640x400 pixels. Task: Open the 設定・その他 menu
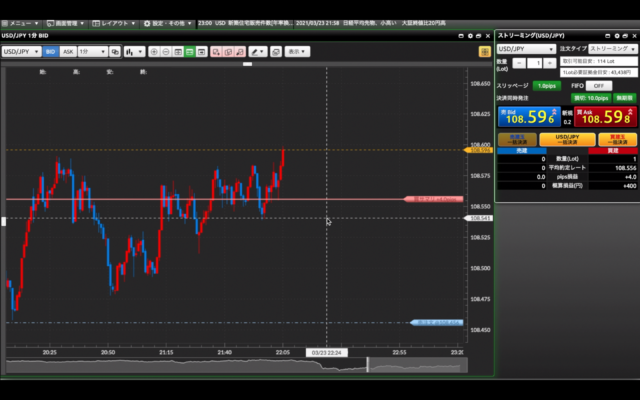pyautogui.click(x=167, y=23)
